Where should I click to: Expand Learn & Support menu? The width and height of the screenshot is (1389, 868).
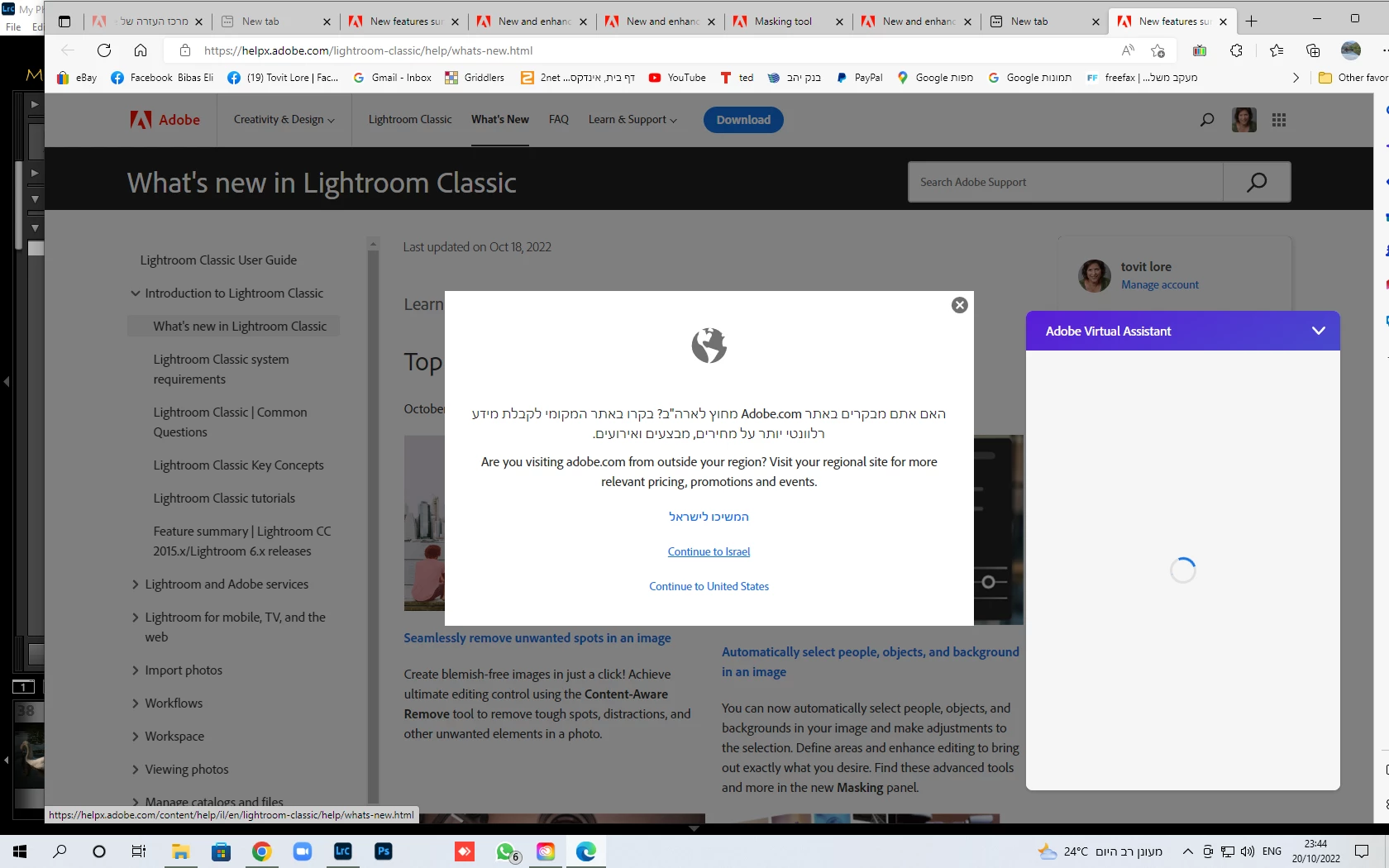632,120
